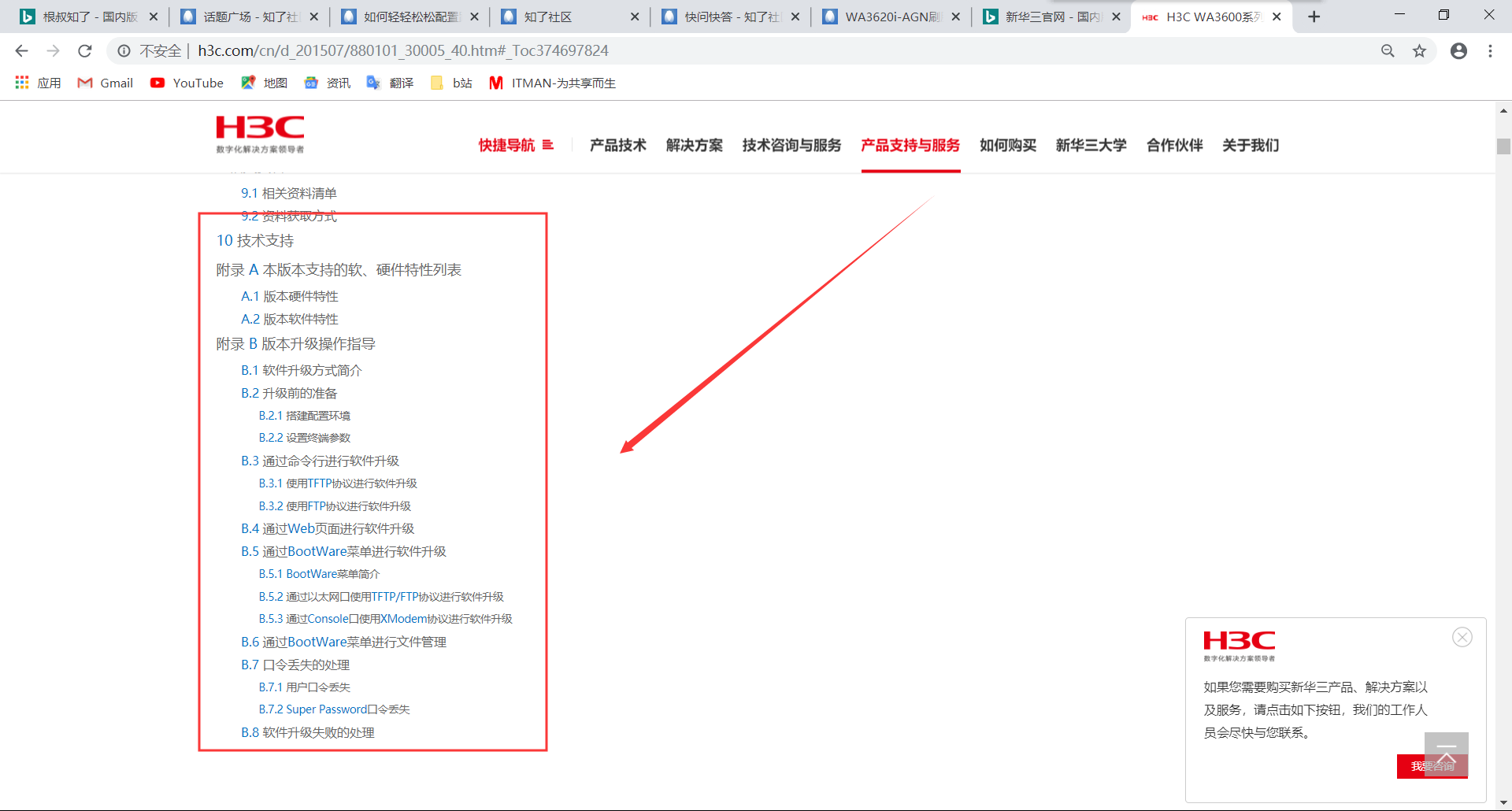Image resolution: width=1512 pixels, height=811 pixels.
Task: Open the ITMAN-为共享而生 bookmark
Action: coord(552,83)
